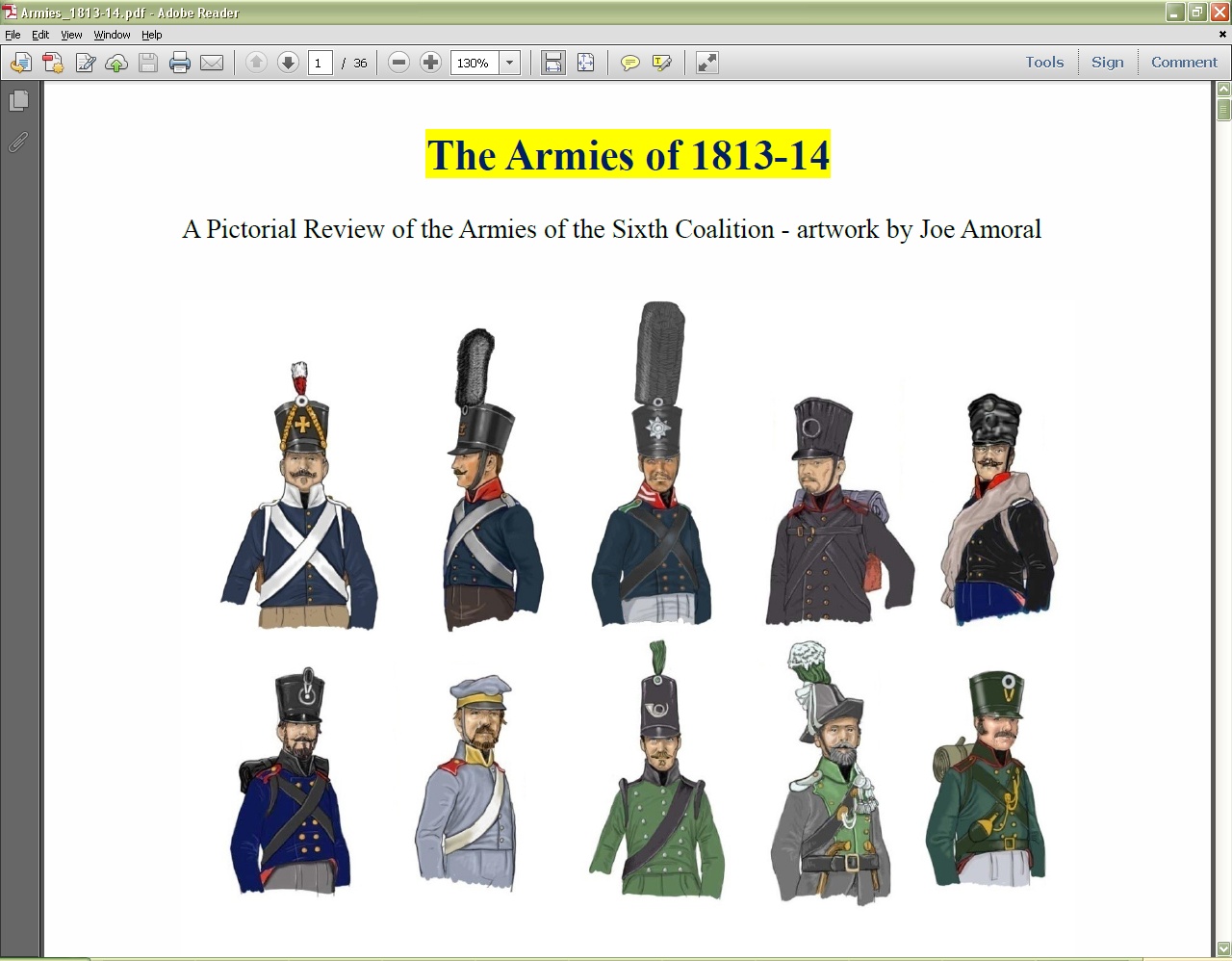The image size is (1232, 961).
Task: Toggle read mode full view icon
Action: [x=707, y=63]
